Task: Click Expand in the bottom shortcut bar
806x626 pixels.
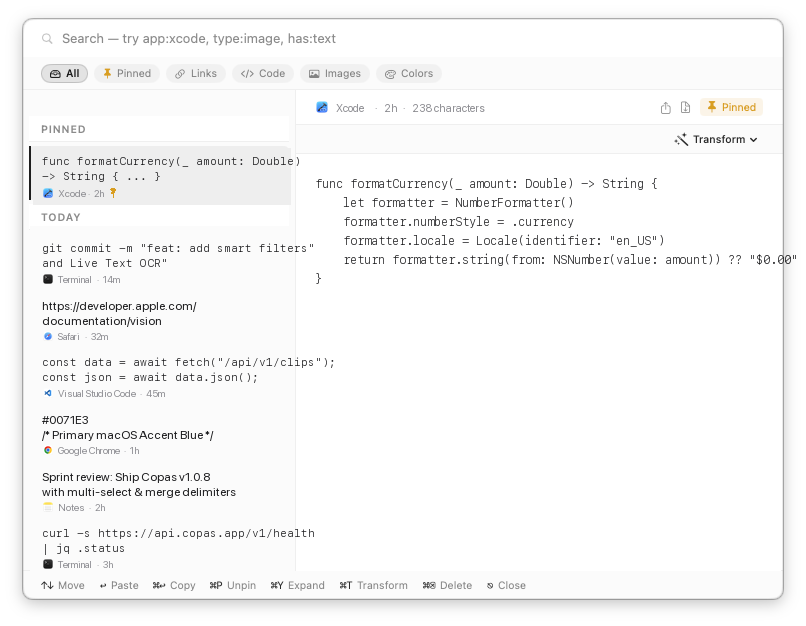Action: [298, 585]
